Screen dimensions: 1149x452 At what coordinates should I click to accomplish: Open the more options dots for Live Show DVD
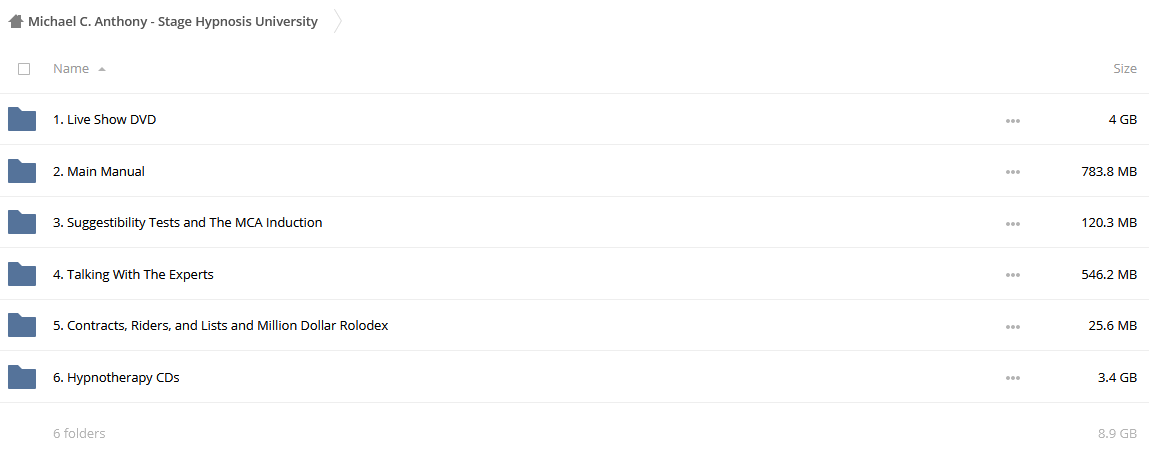click(x=1013, y=120)
